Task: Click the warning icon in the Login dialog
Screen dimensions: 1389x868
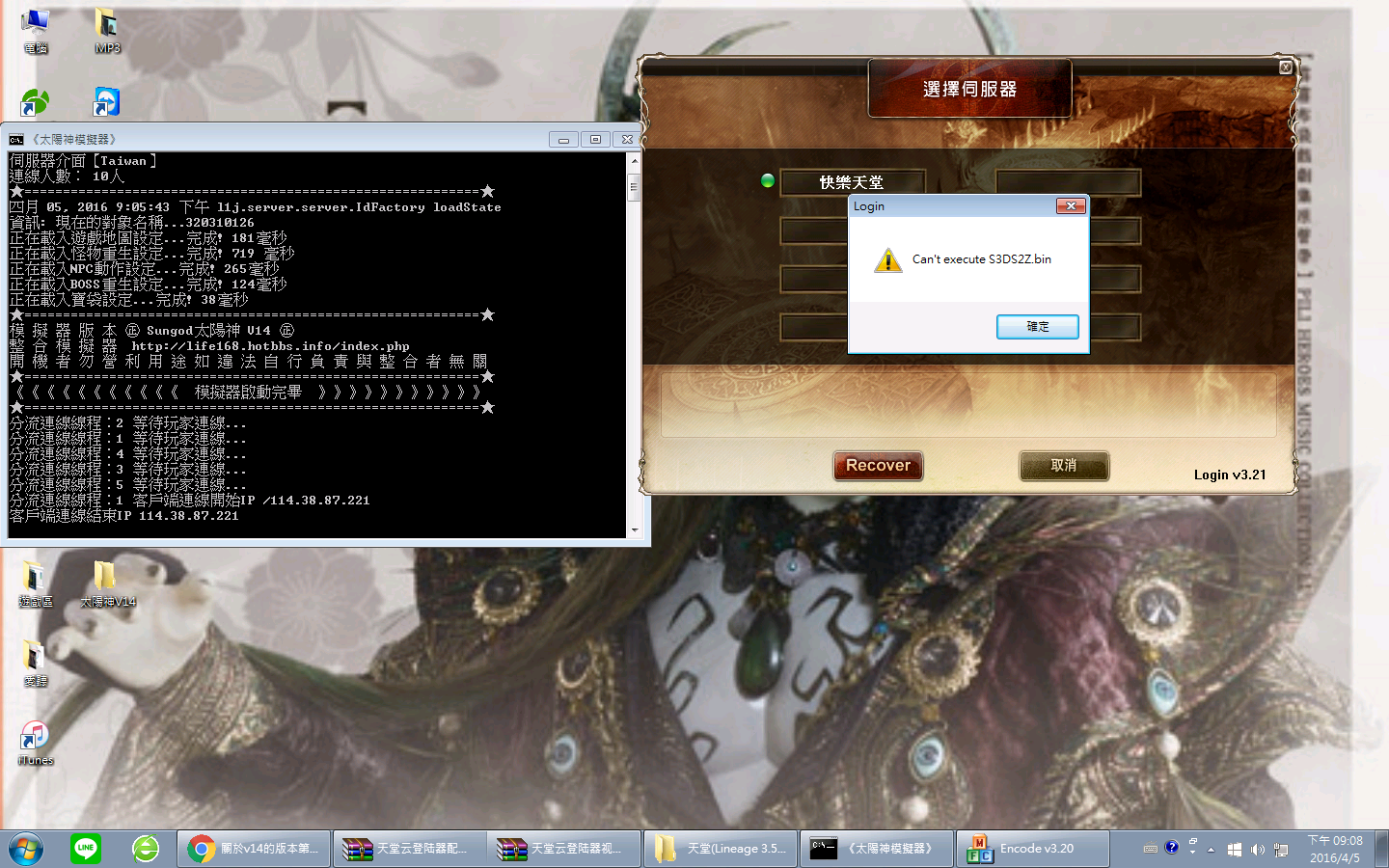Action: [x=887, y=260]
